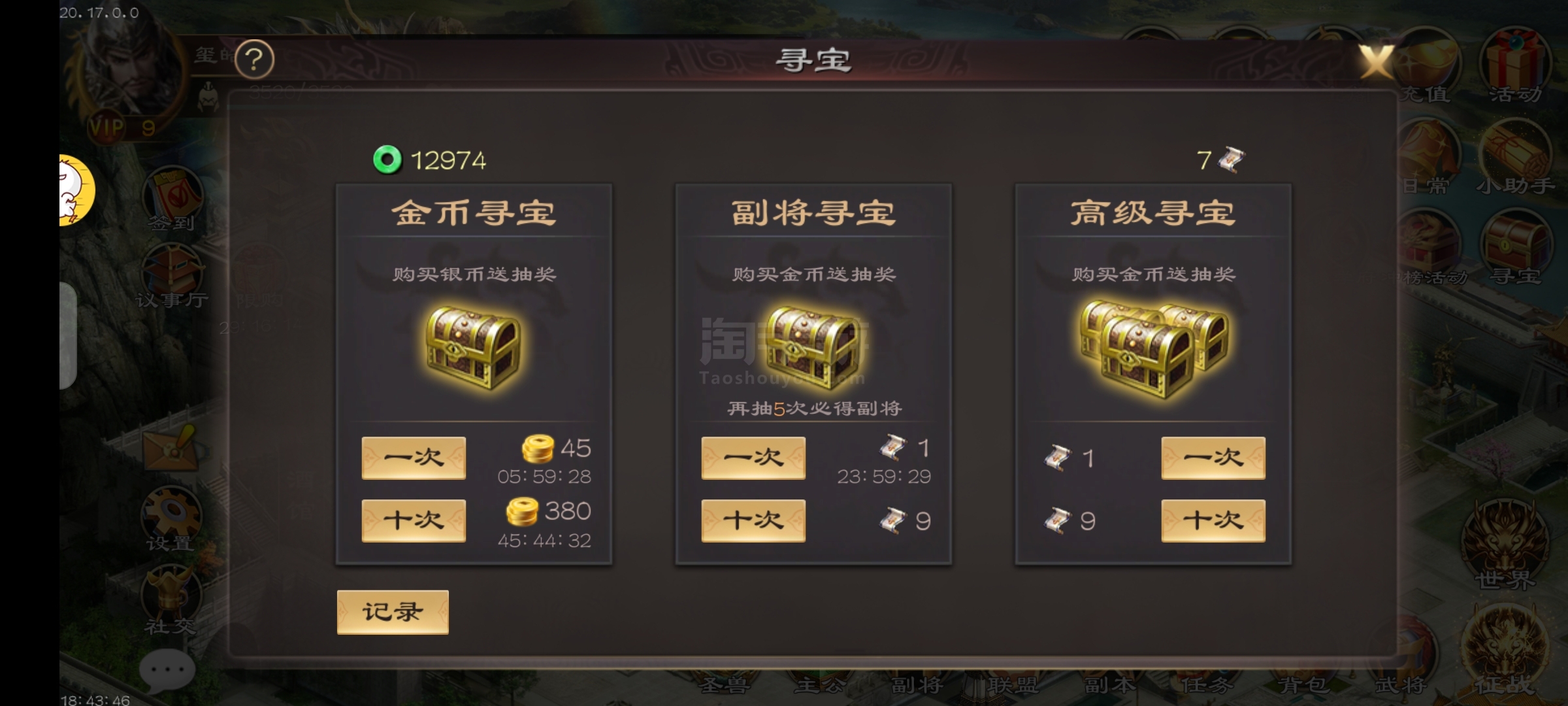Open the help question mark icon
The image size is (1568, 706).
click(254, 59)
